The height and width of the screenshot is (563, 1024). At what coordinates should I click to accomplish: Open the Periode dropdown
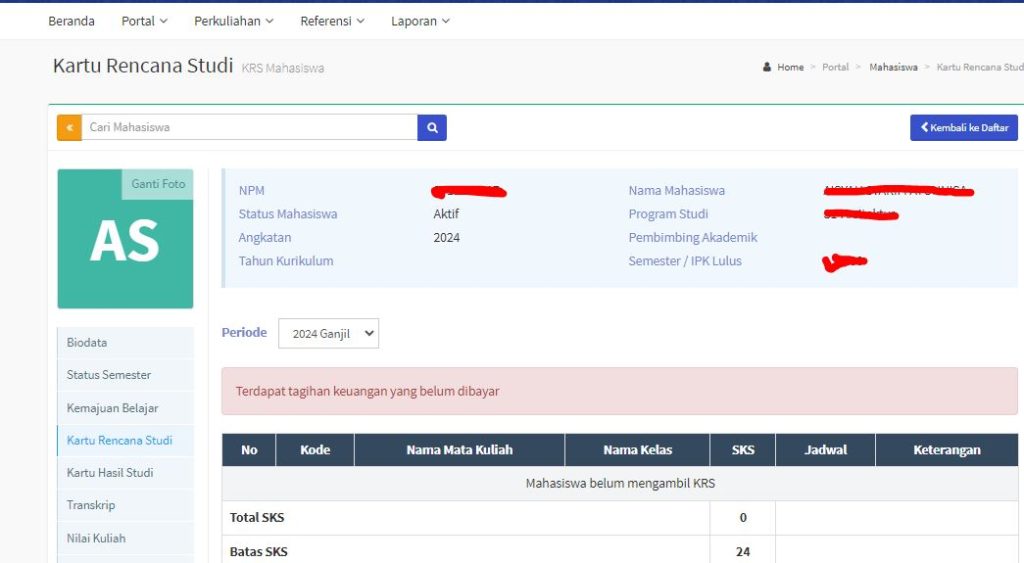click(328, 334)
